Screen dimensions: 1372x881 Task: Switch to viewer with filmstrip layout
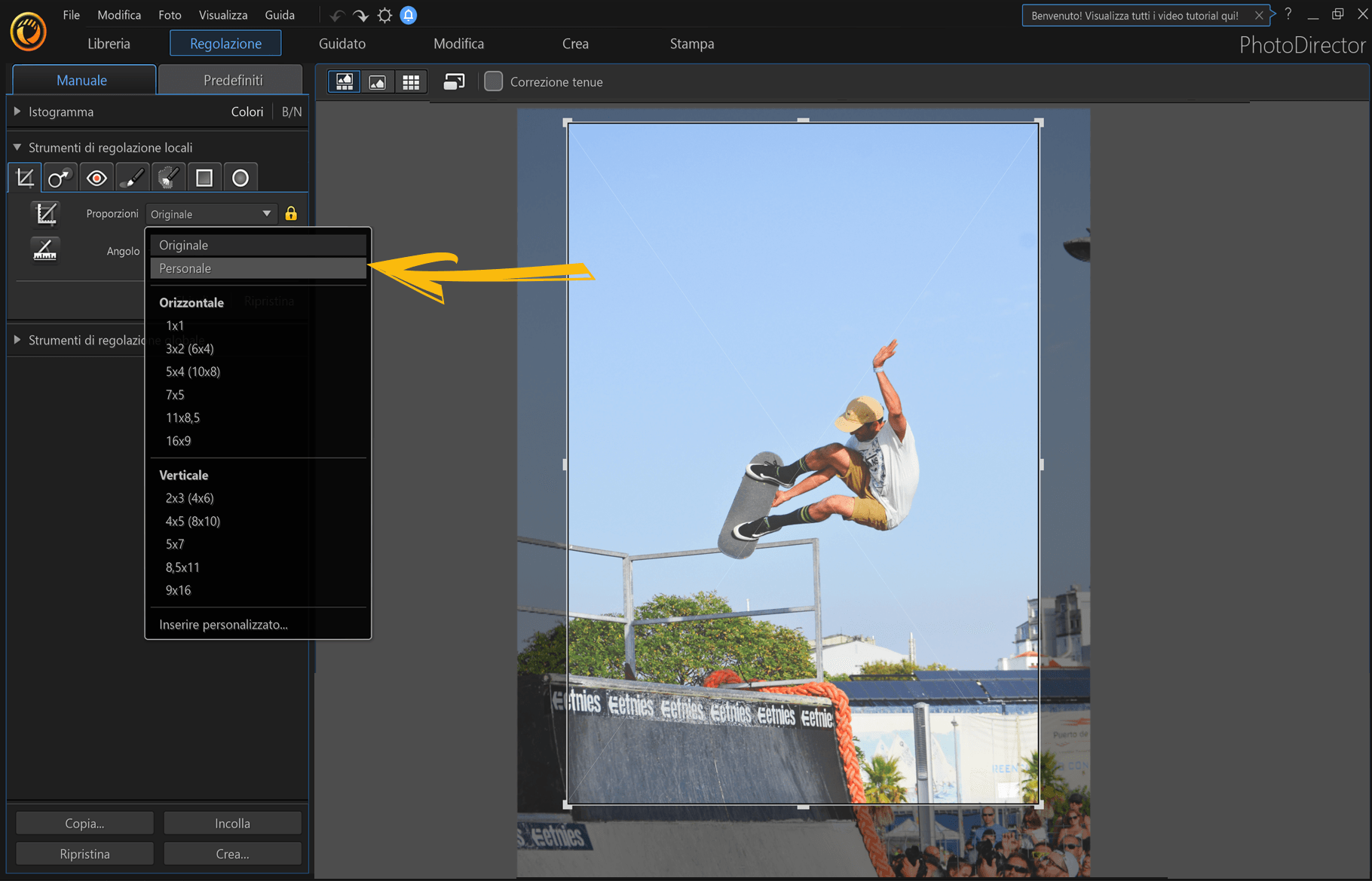[345, 82]
